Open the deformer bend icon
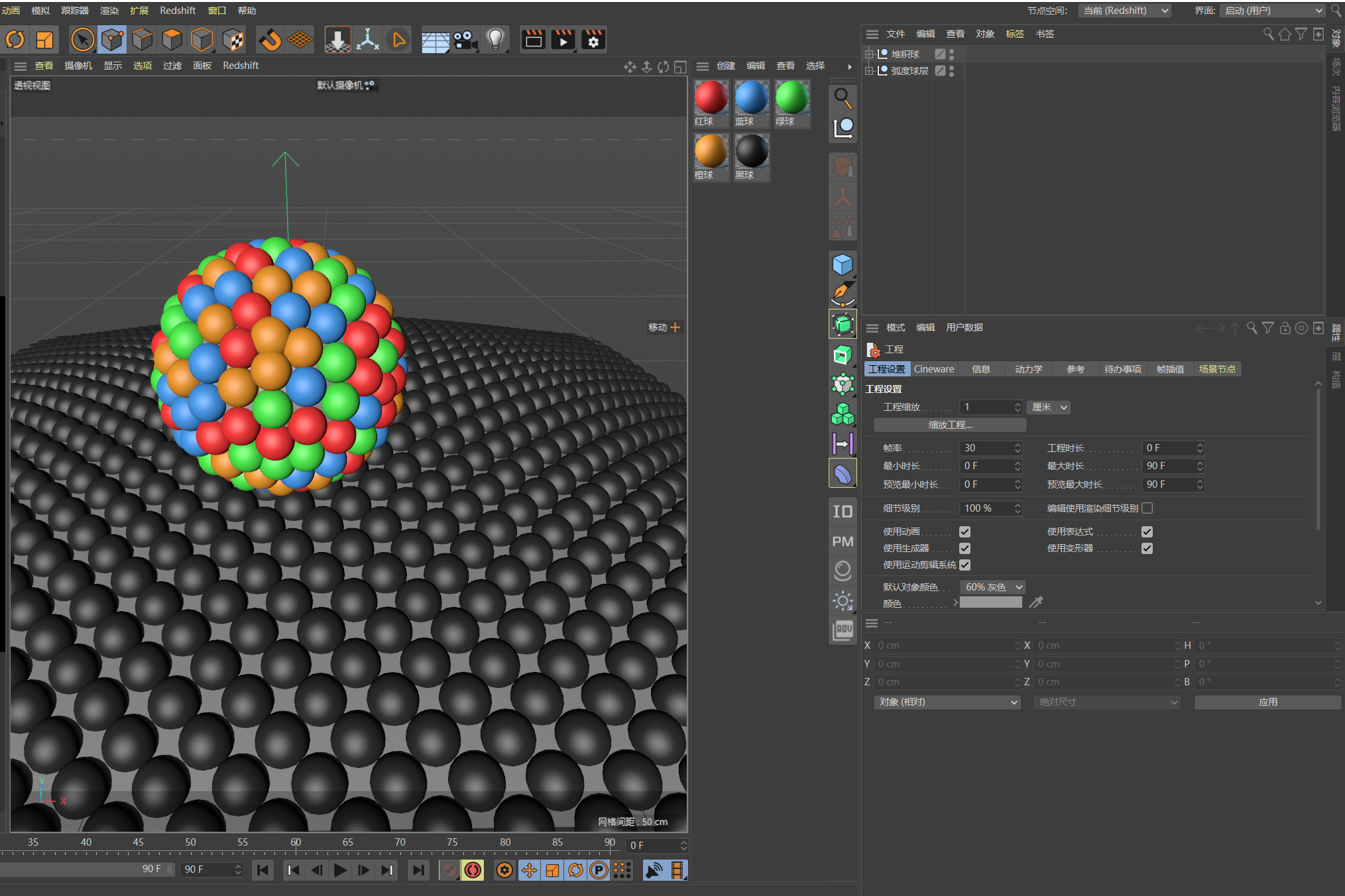 pos(843,473)
